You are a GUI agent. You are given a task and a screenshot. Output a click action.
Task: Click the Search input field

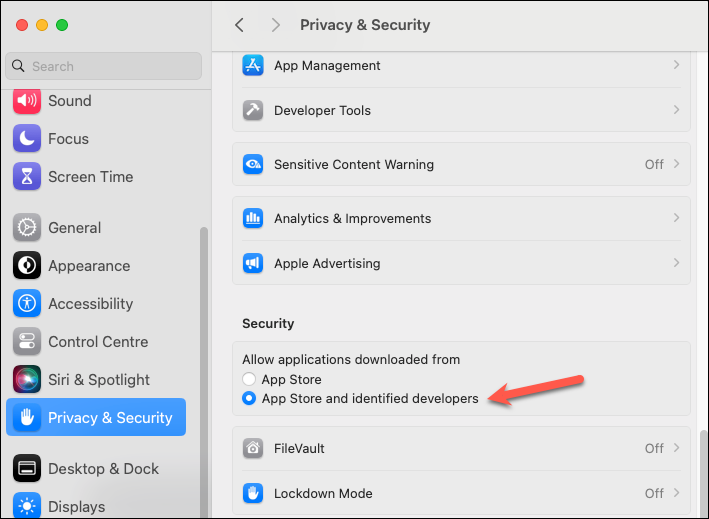point(104,66)
